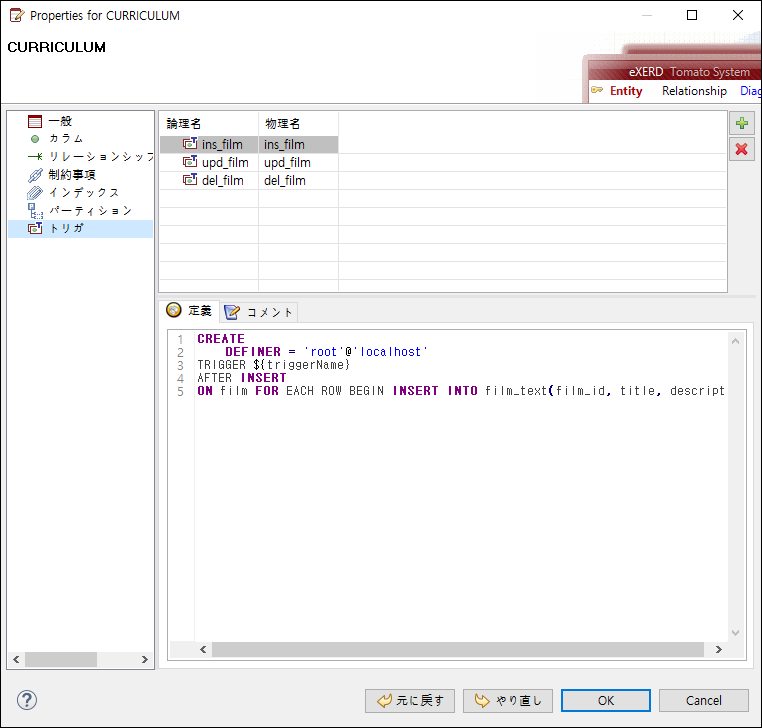This screenshot has height=728, width=762.
Task: Click ${triggerName} text in line 3
Action: point(301,365)
